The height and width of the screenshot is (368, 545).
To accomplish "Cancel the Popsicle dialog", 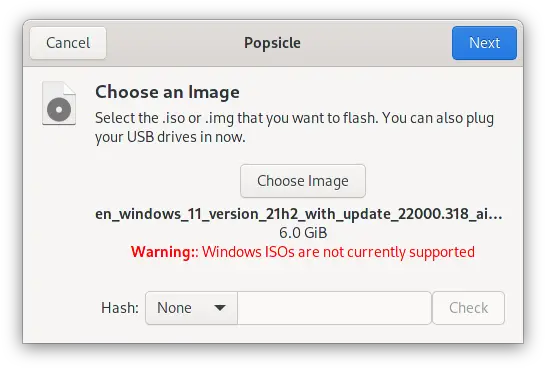I will pos(68,43).
